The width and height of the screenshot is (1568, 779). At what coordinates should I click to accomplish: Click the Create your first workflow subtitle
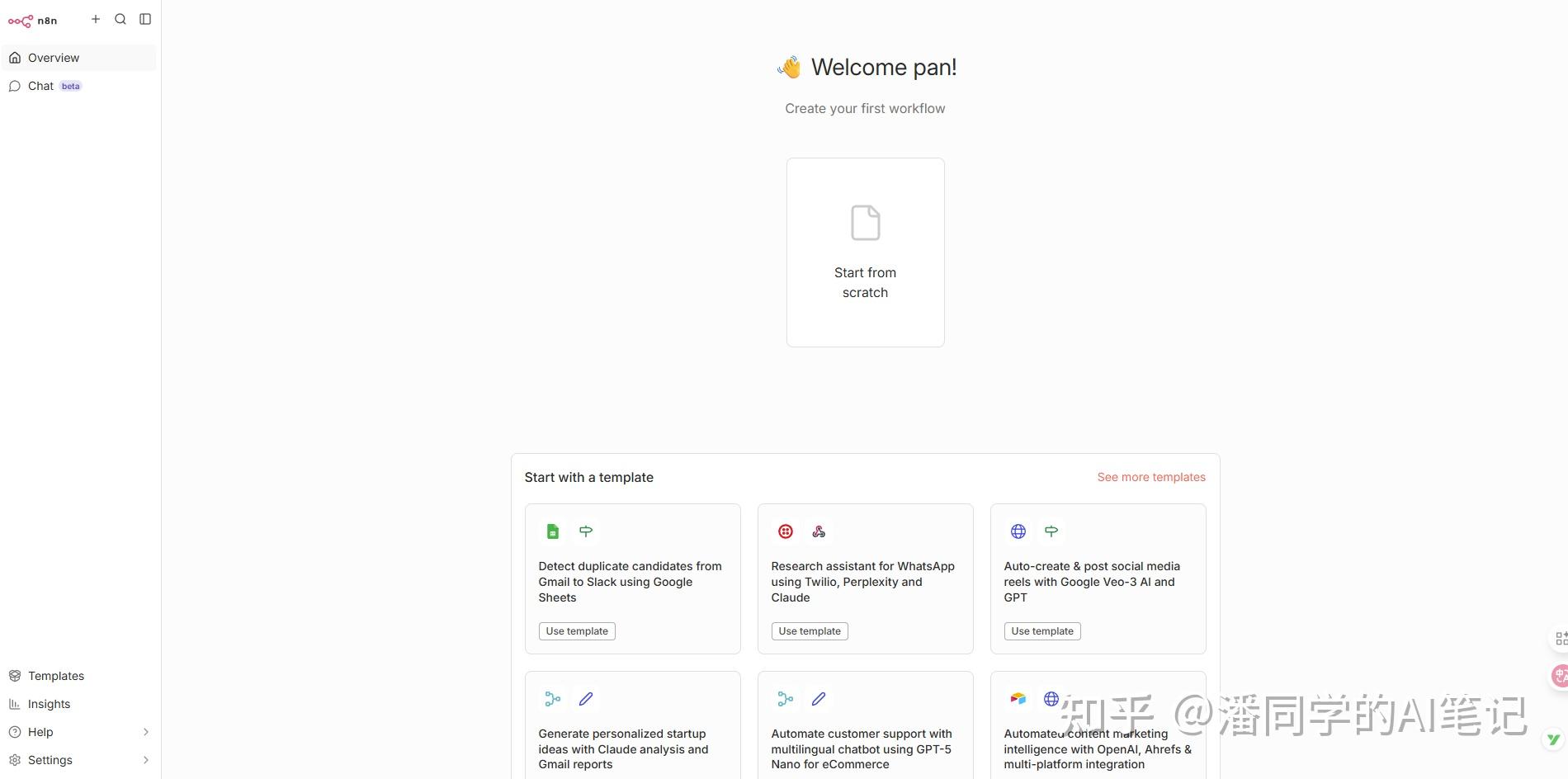point(865,108)
